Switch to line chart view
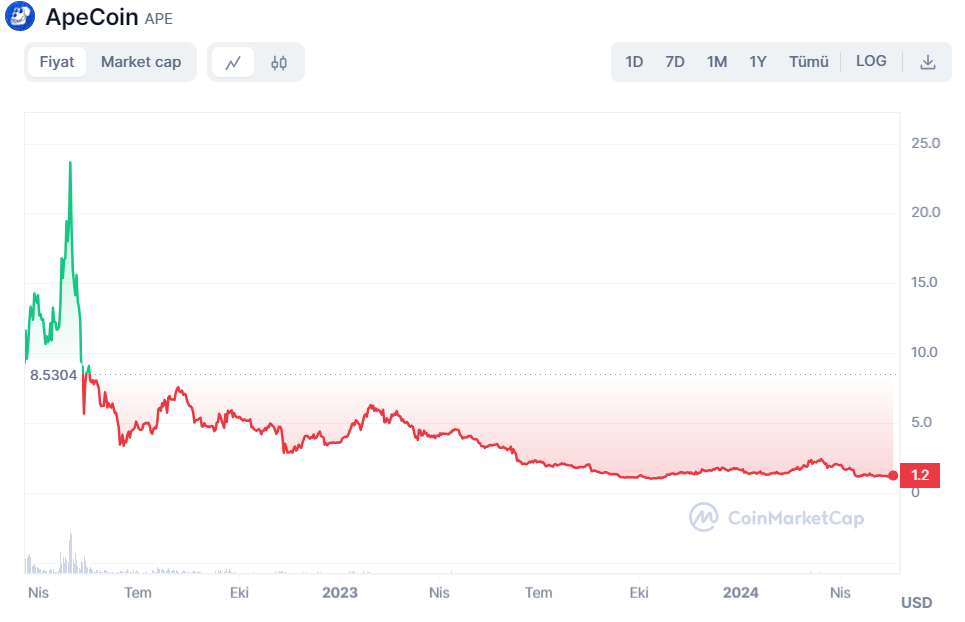 coord(233,62)
